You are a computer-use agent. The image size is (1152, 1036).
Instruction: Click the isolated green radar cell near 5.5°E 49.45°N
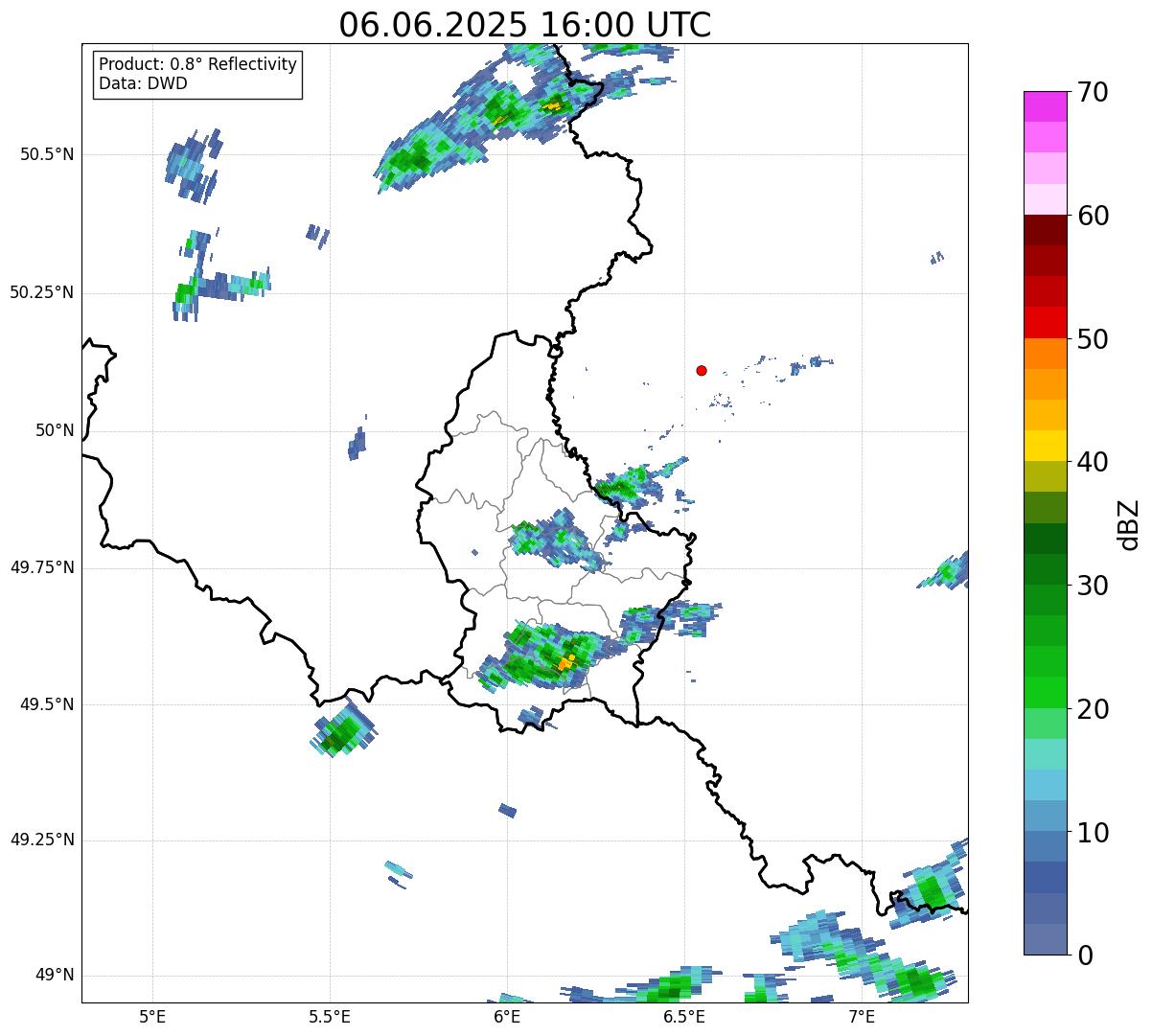341,732
